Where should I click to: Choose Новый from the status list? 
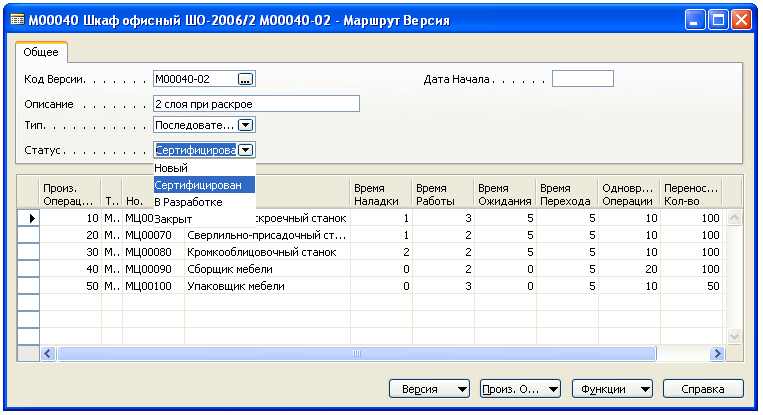[x=171, y=168]
